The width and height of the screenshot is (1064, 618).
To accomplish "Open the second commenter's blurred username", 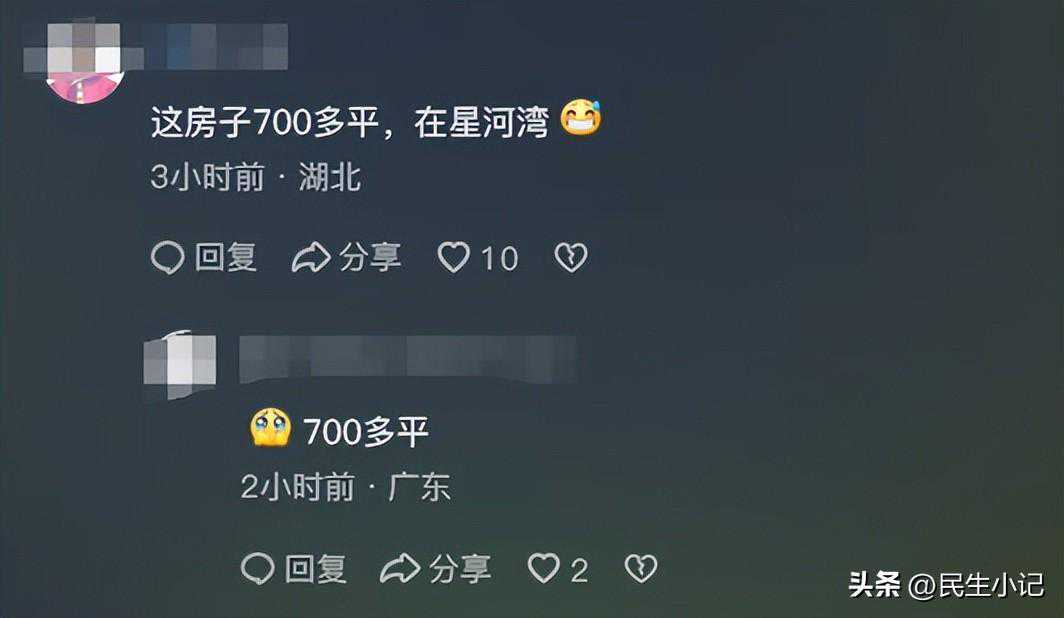I will click(x=408, y=357).
